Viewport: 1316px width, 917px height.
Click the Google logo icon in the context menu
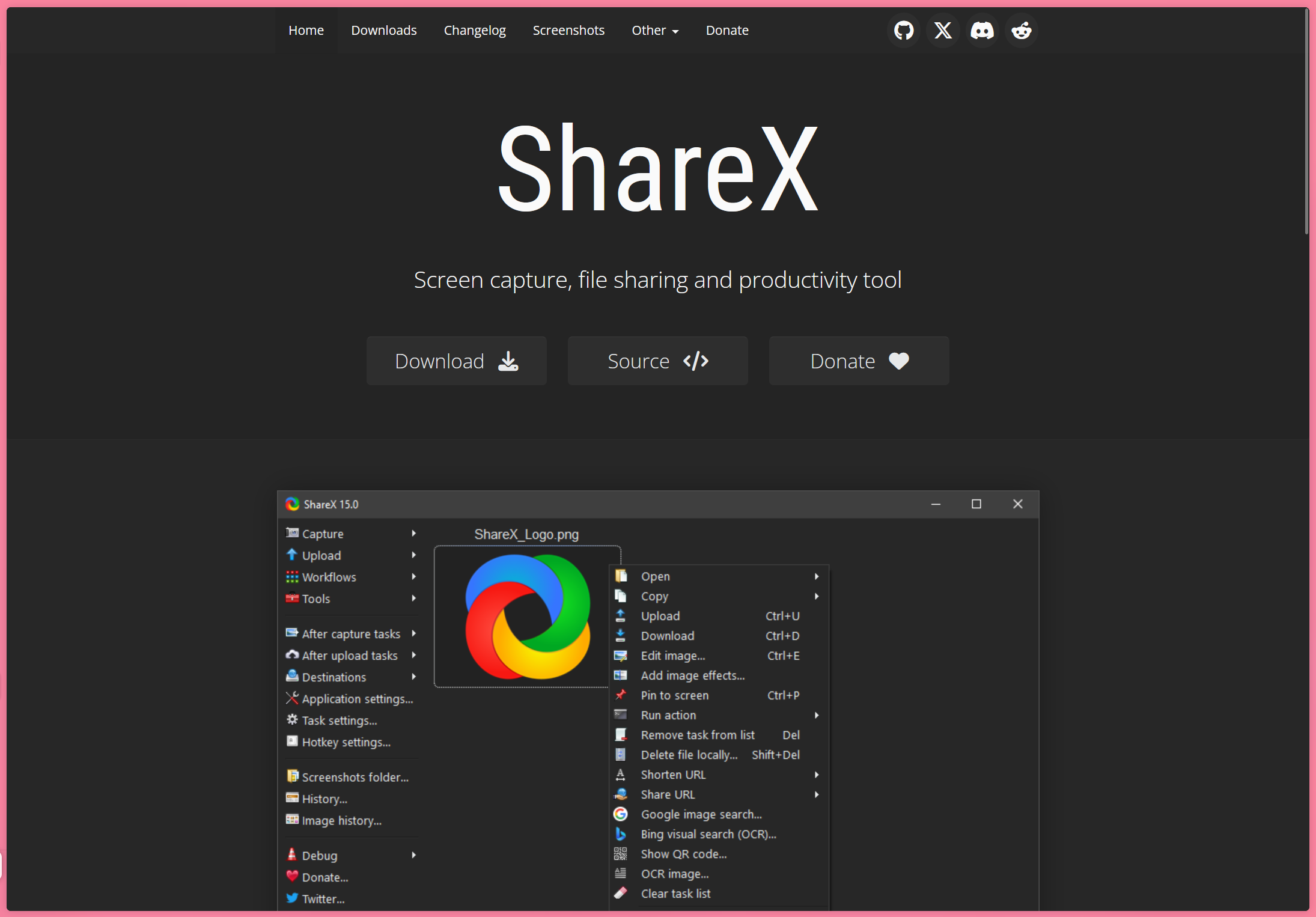pyautogui.click(x=621, y=814)
